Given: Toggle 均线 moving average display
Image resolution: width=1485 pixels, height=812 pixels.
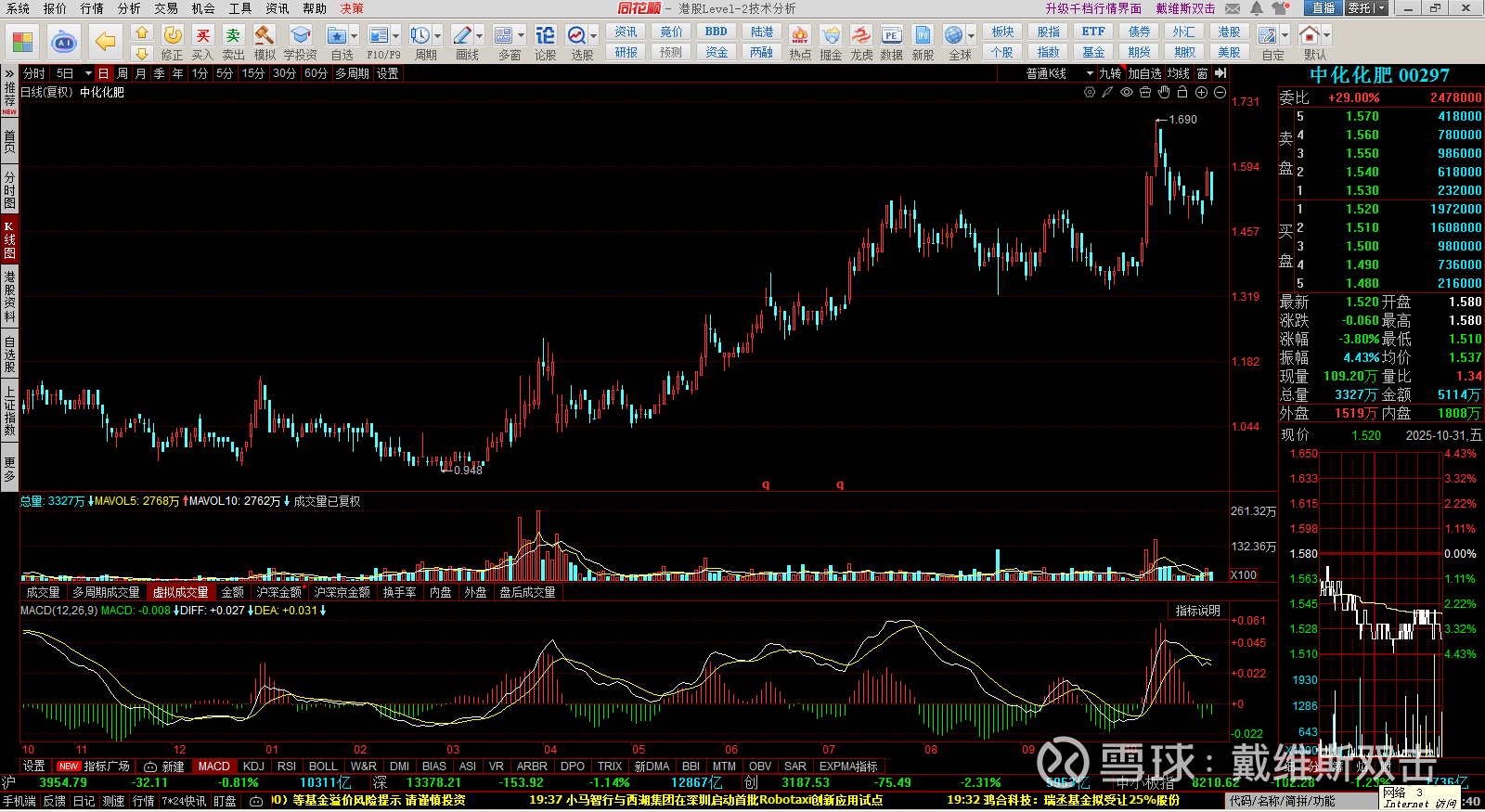Looking at the screenshot, I should pyautogui.click(x=1179, y=73).
